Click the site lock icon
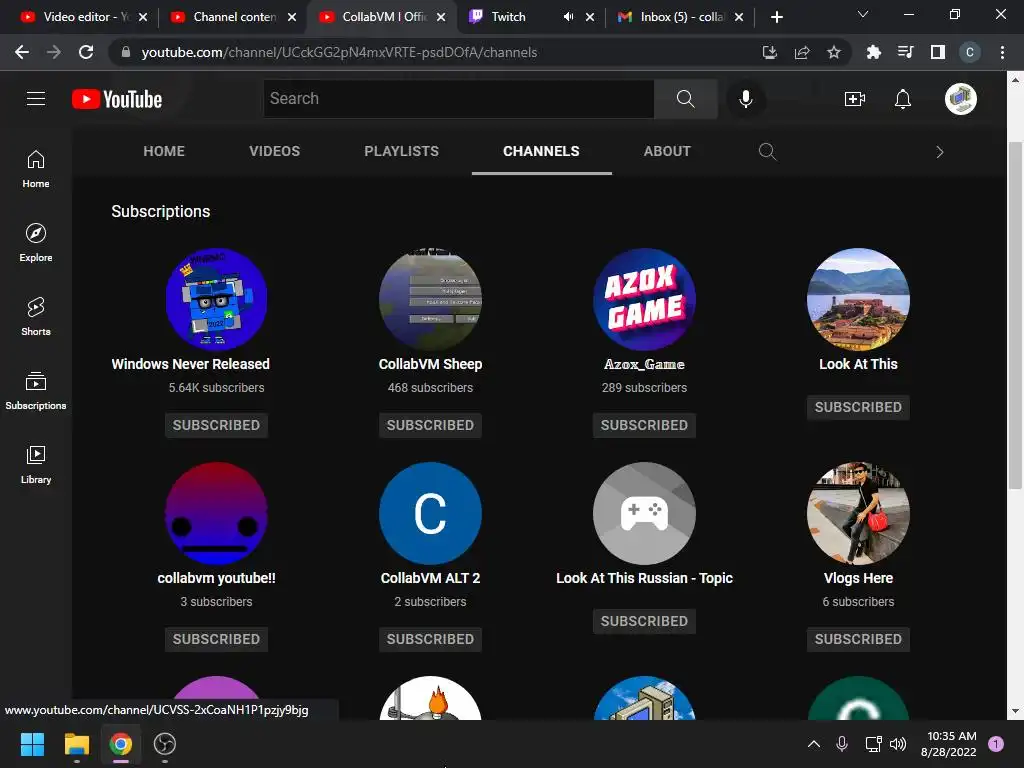Viewport: 1024px width, 768px height. pyautogui.click(x=126, y=52)
